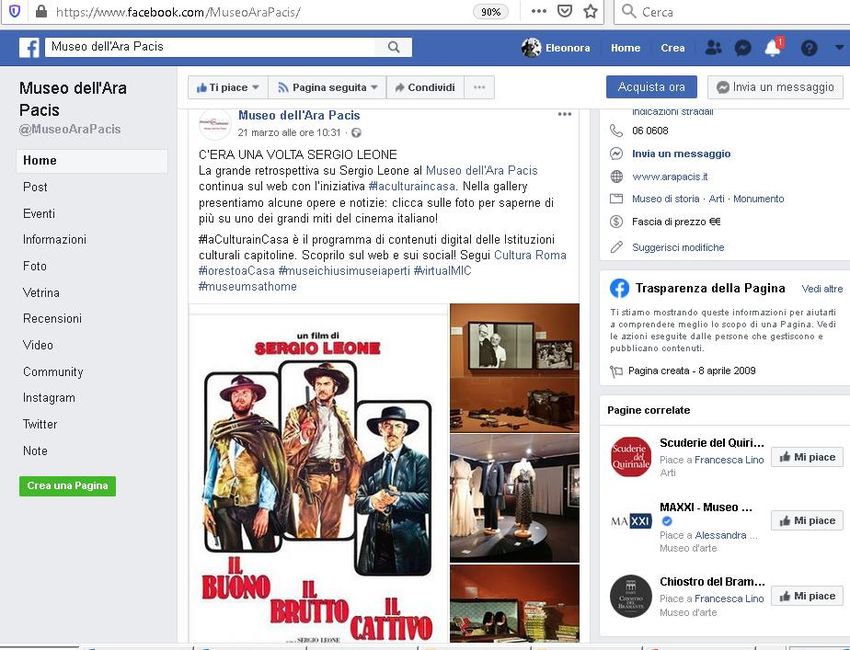Open the notifications bell
The height and width of the screenshot is (650, 850).
point(772,48)
